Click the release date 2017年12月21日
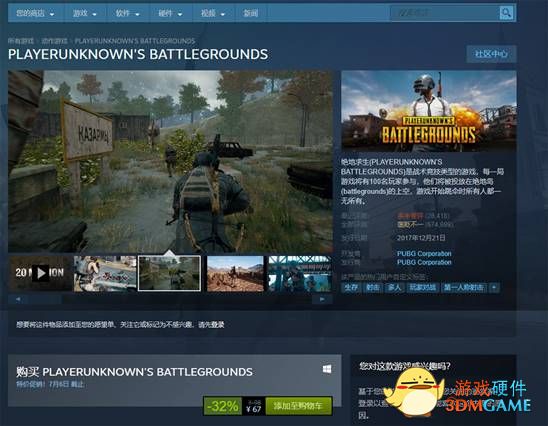This screenshot has height=426, width=548. 421,238
